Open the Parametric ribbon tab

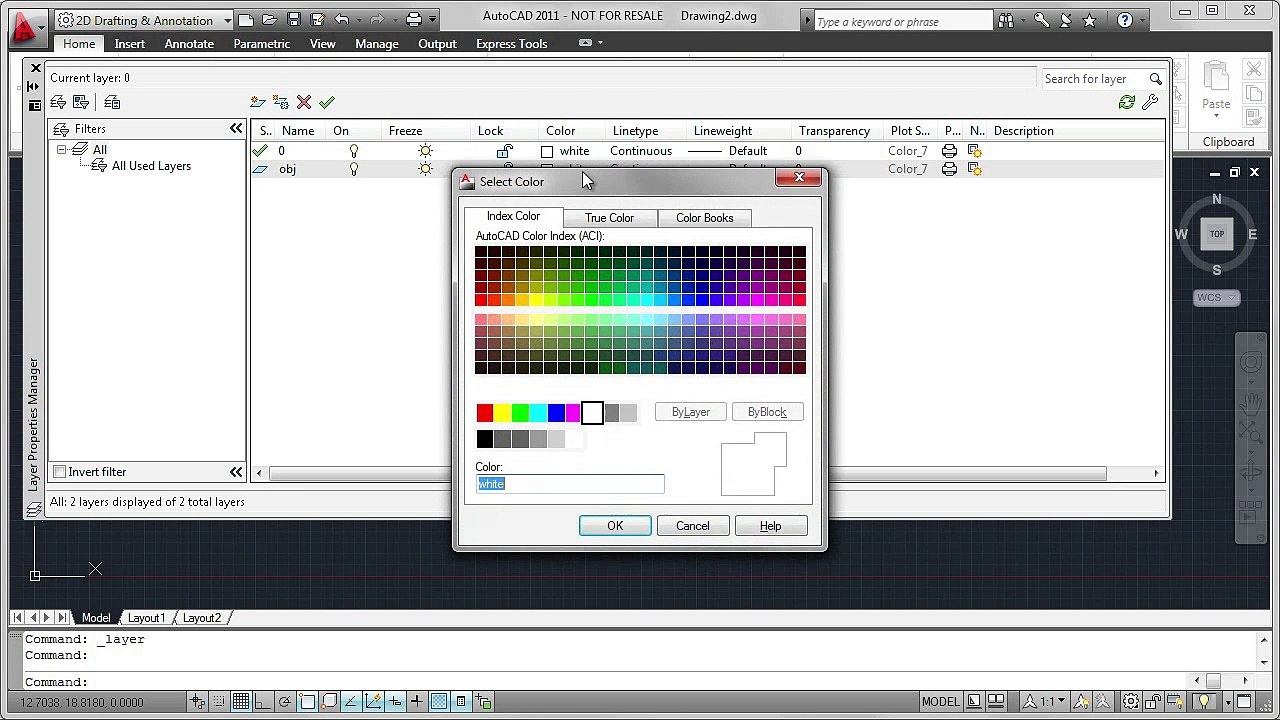tap(262, 44)
